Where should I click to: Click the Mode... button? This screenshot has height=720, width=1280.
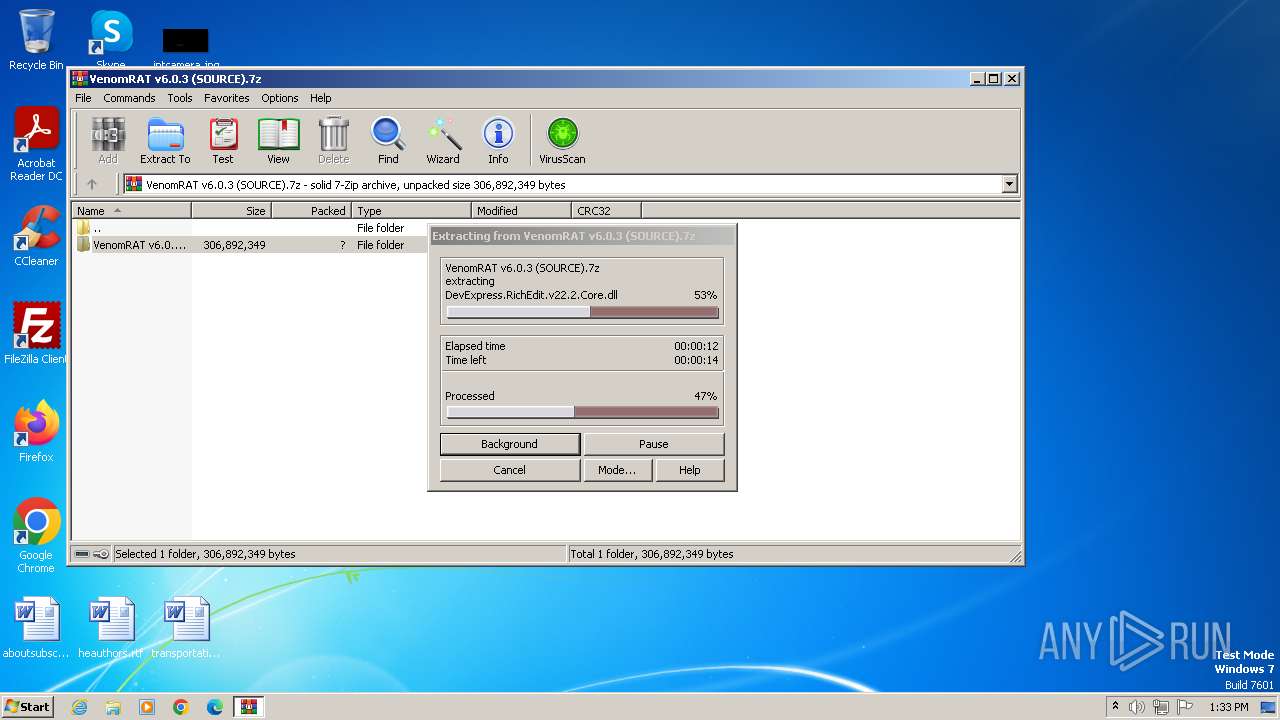click(x=617, y=470)
